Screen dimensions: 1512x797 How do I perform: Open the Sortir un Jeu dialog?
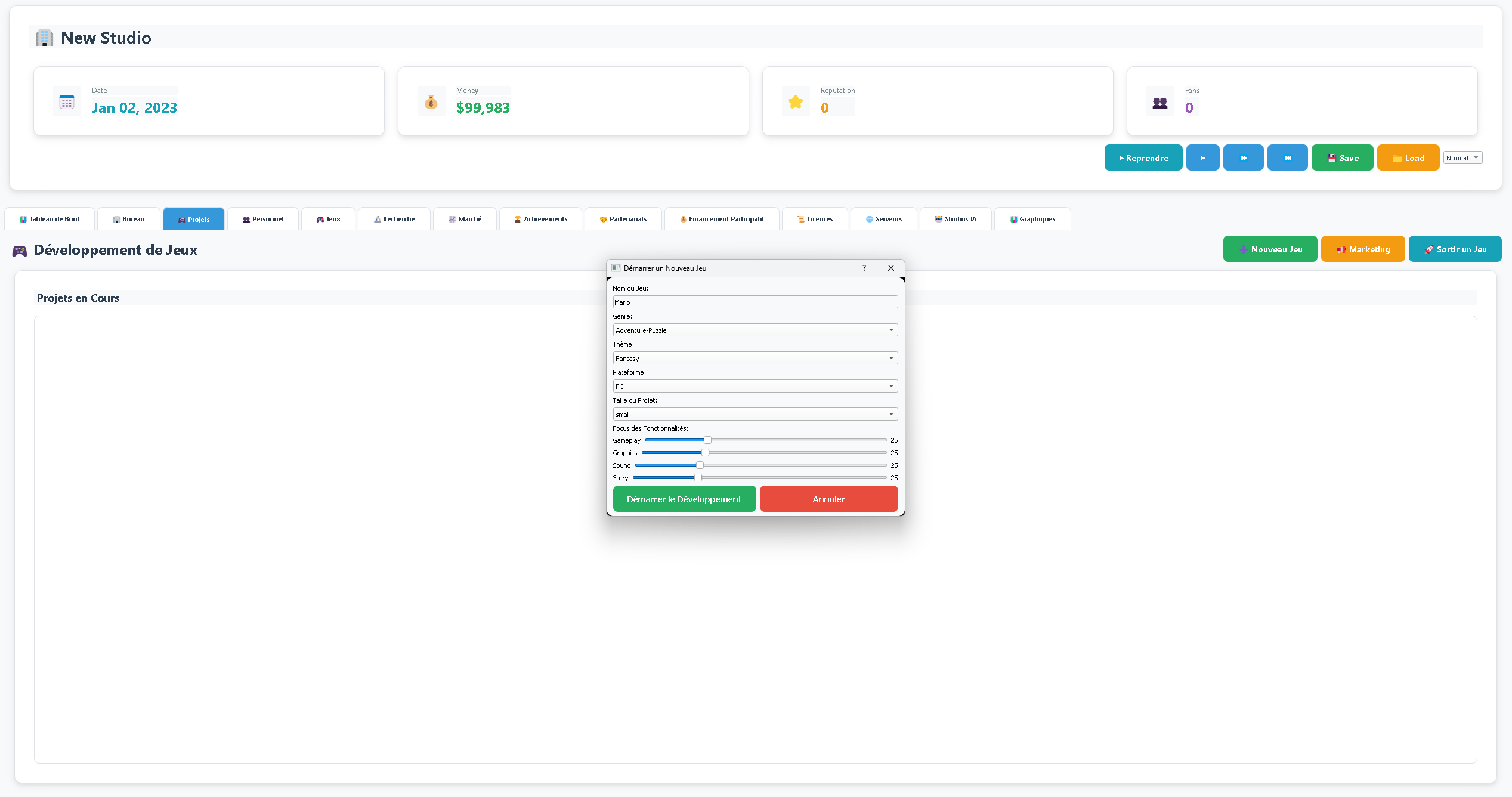coord(1455,249)
